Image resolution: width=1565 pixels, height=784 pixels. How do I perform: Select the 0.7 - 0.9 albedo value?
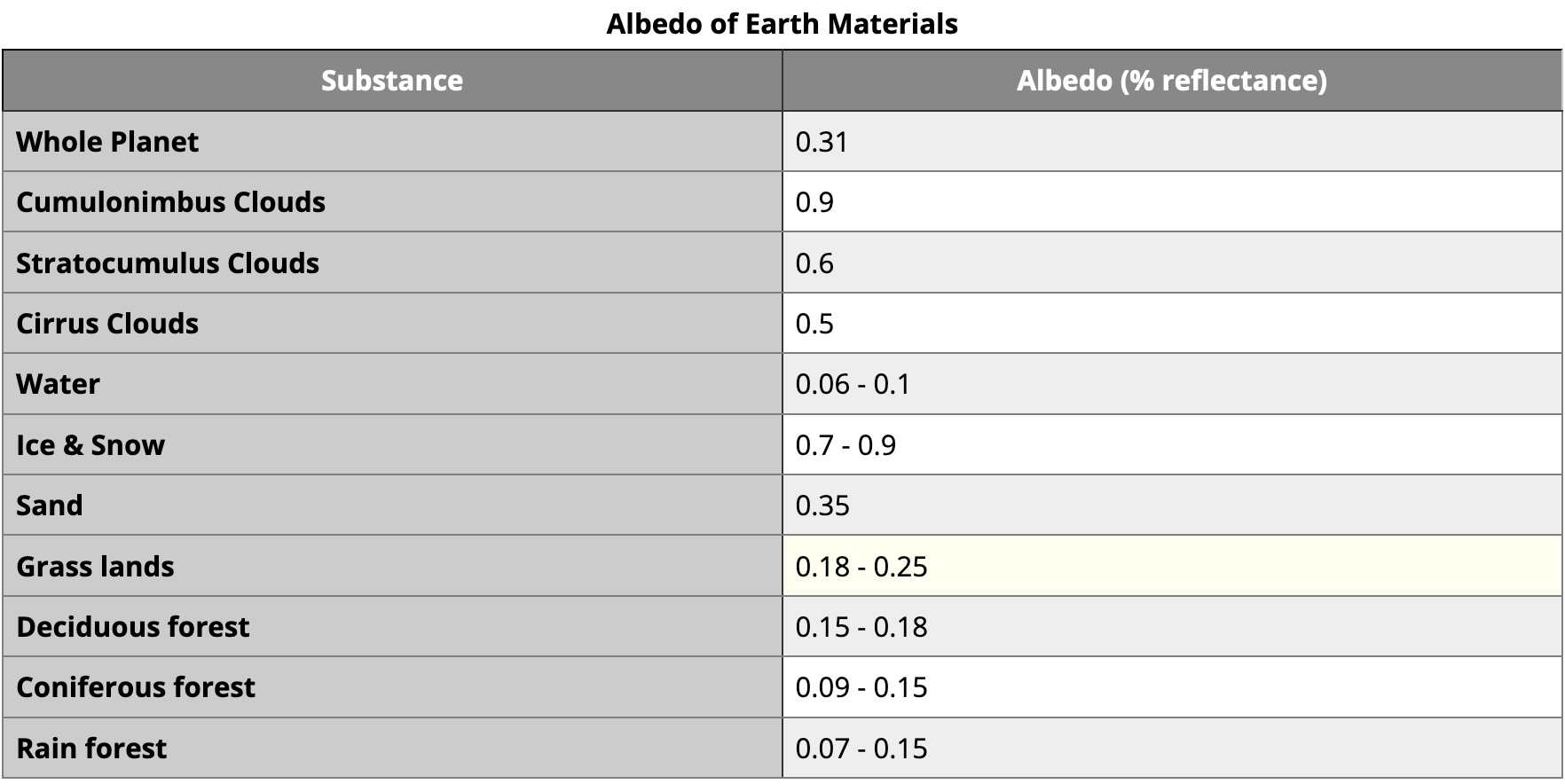(x=845, y=445)
